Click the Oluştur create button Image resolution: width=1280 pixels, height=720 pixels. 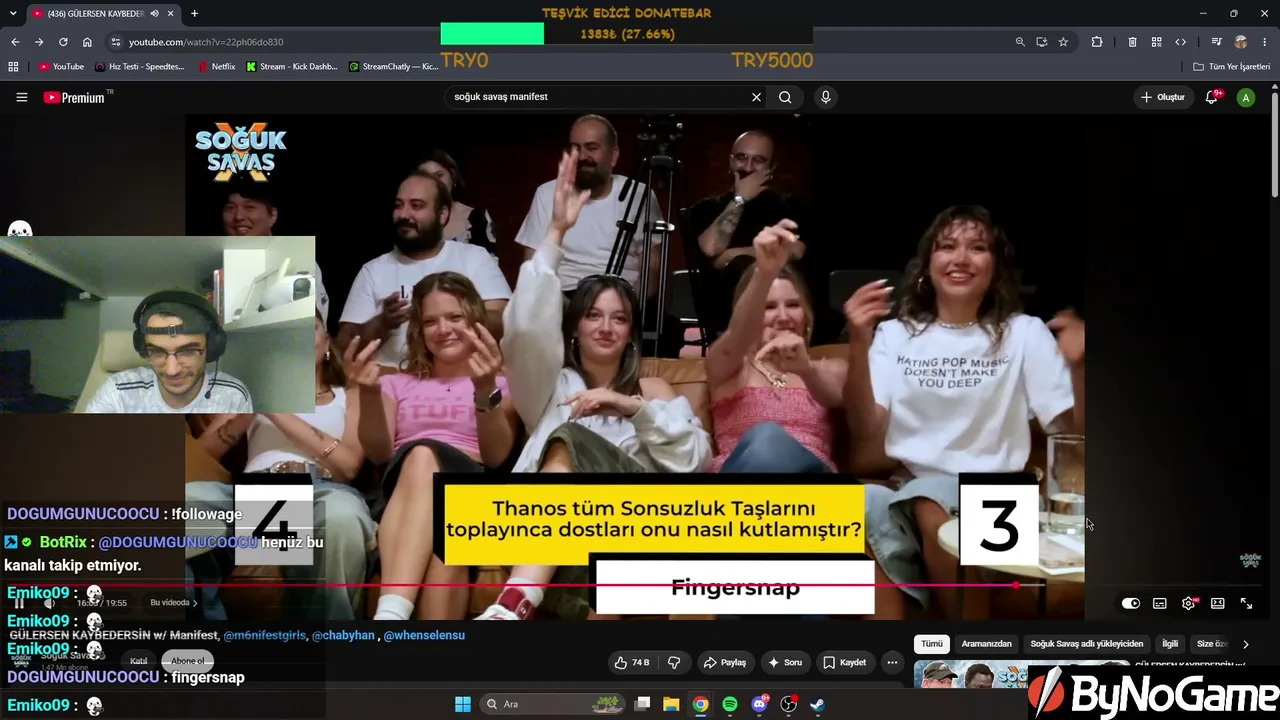[1163, 97]
